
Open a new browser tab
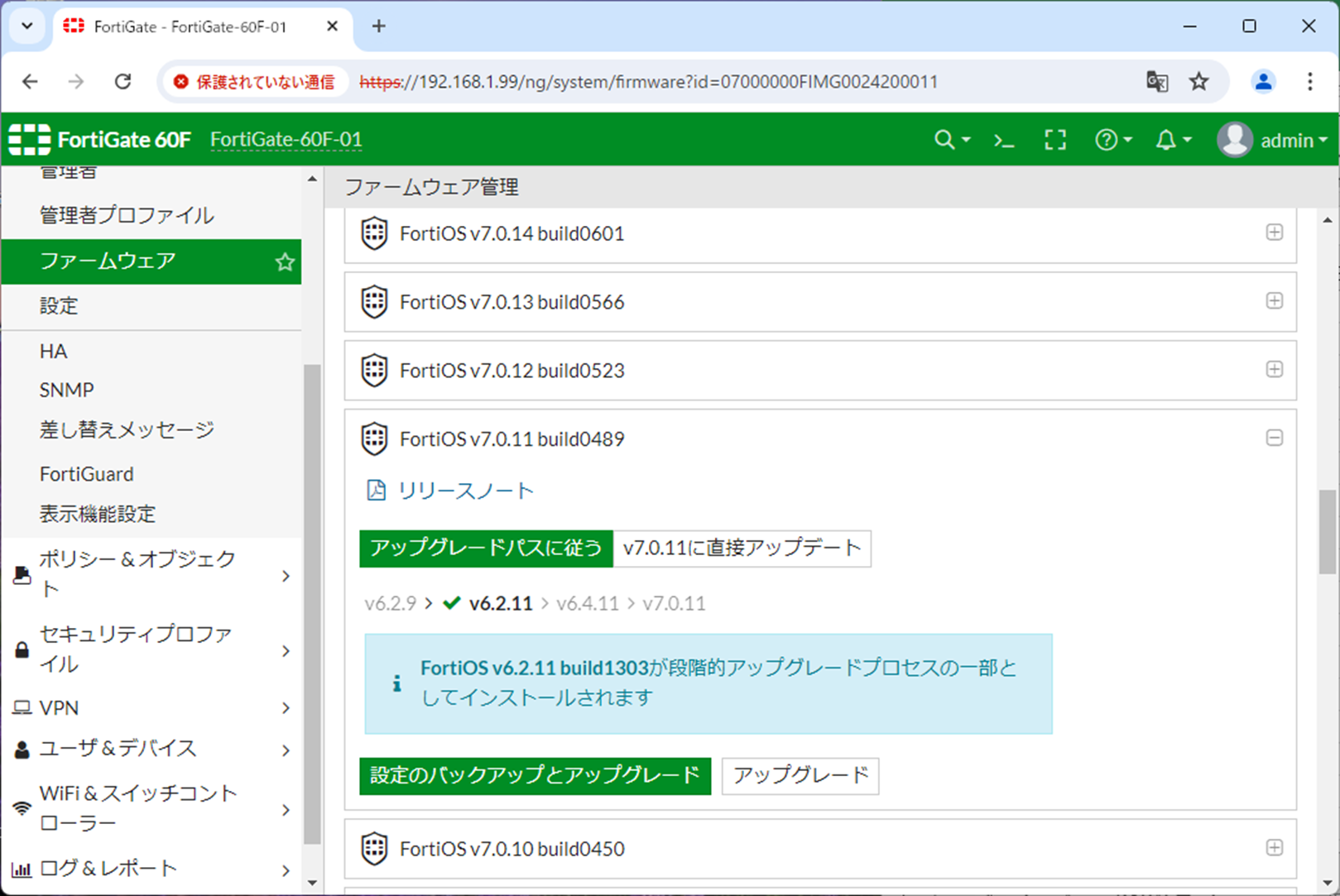pyautogui.click(x=378, y=26)
